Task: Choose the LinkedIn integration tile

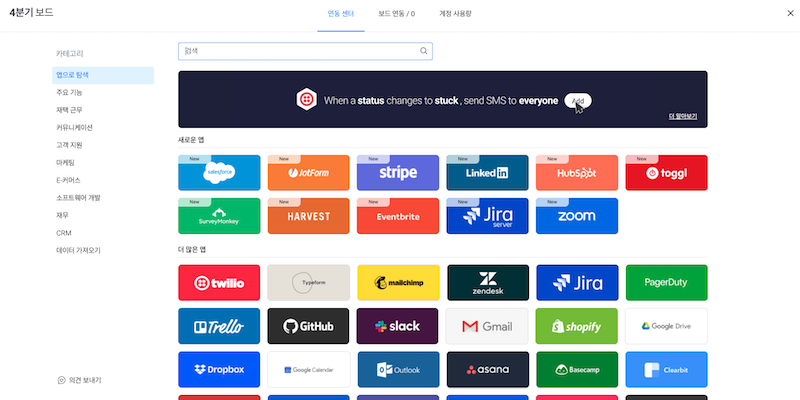Action: click(487, 173)
